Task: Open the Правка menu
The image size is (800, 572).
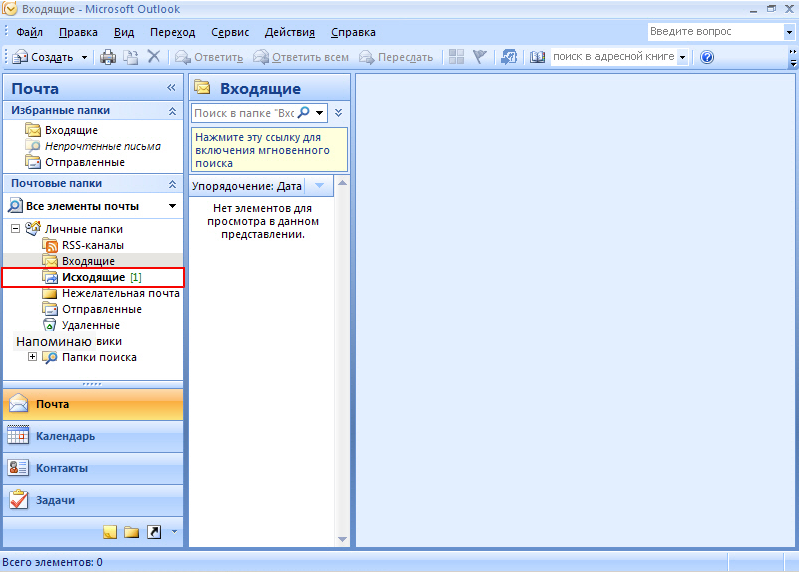Action: click(x=78, y=32)
